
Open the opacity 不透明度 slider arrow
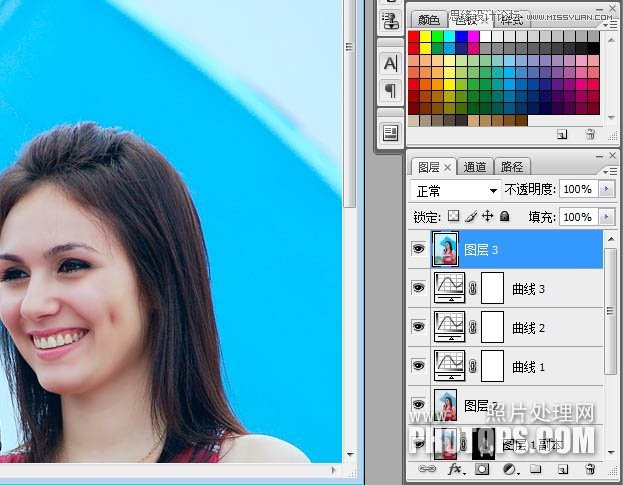click(x=607, y=189)
